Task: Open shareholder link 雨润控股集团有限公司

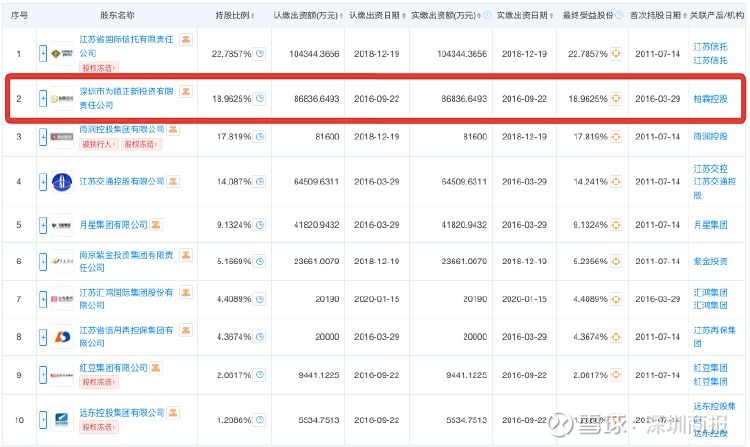Action: (121, 129)
